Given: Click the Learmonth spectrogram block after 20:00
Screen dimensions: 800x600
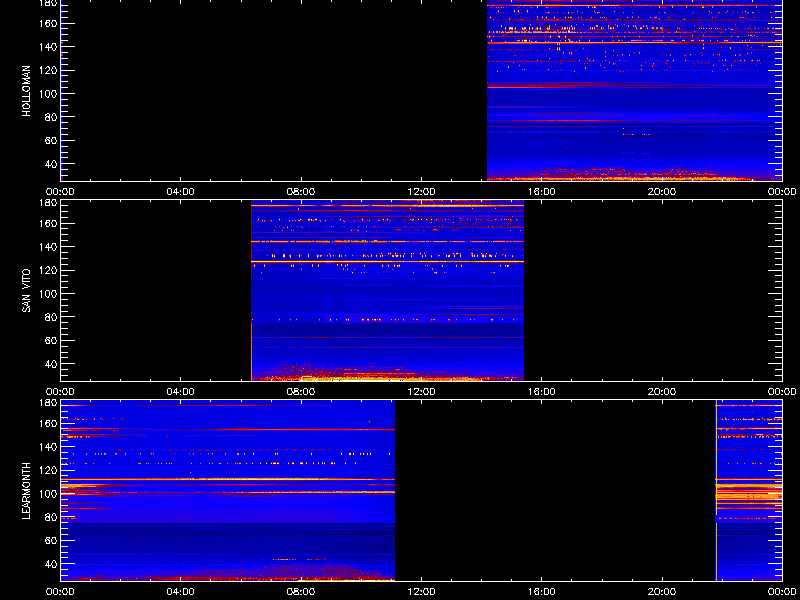Looking at the screenshot, I should coord(749,491).
